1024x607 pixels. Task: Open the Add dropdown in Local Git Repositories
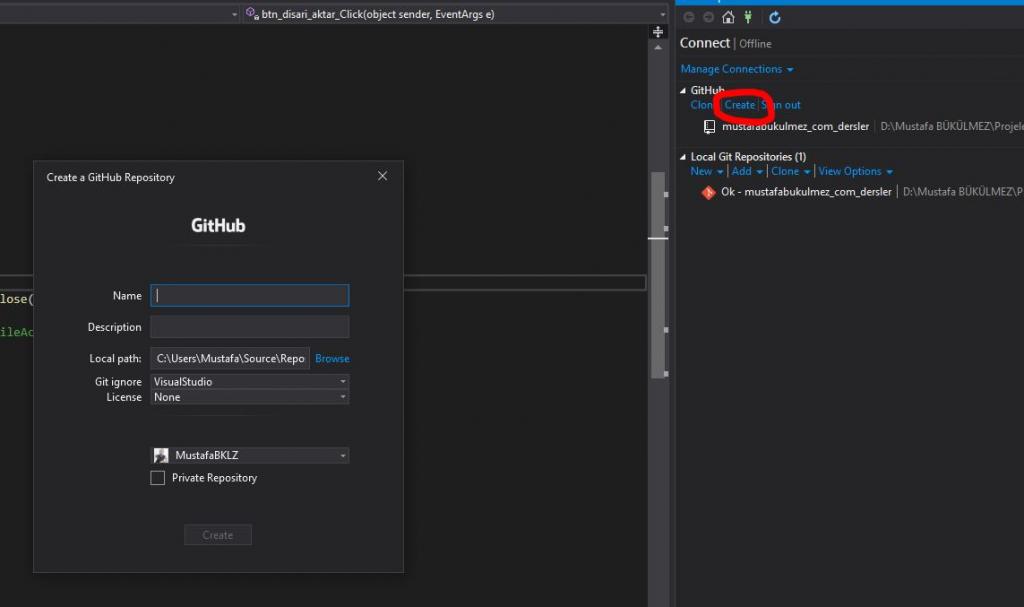pos(745,171)
